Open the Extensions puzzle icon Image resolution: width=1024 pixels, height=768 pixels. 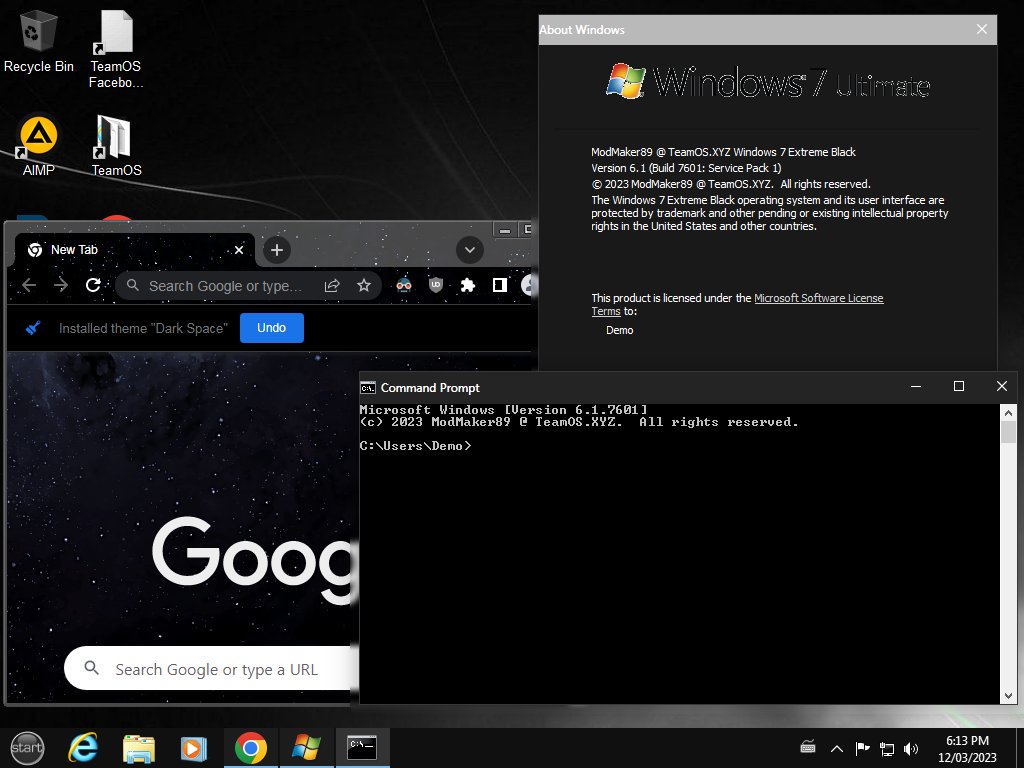tap(468, 285)
